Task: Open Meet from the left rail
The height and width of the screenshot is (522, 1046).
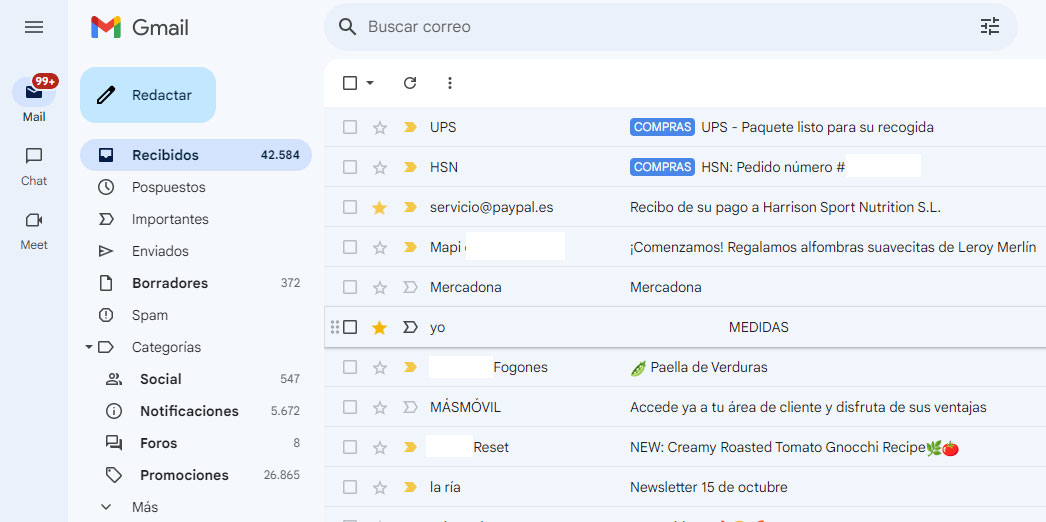Action: 34,231
